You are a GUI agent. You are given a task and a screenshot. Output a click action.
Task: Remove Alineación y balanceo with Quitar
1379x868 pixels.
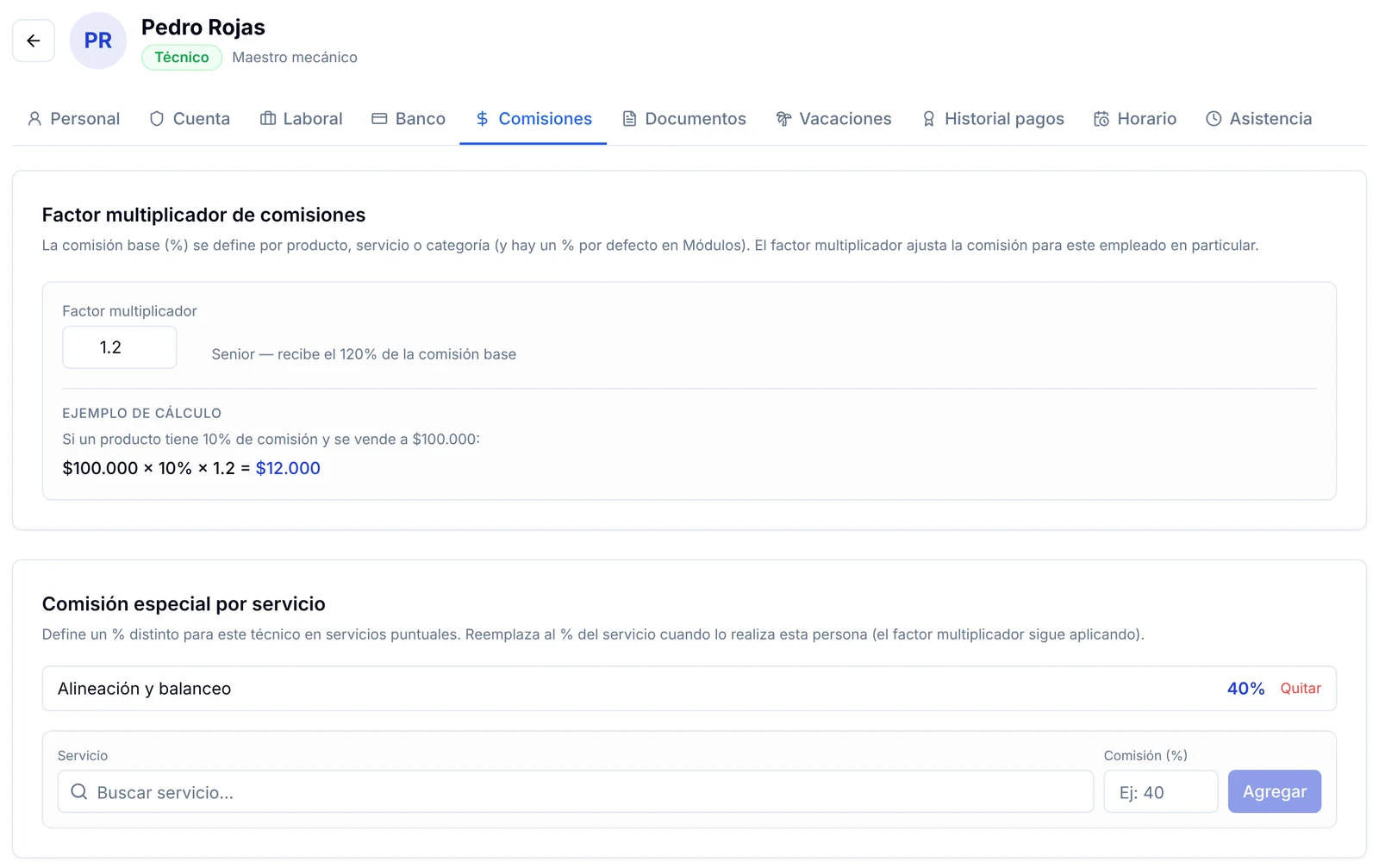tap(1301, 689)
